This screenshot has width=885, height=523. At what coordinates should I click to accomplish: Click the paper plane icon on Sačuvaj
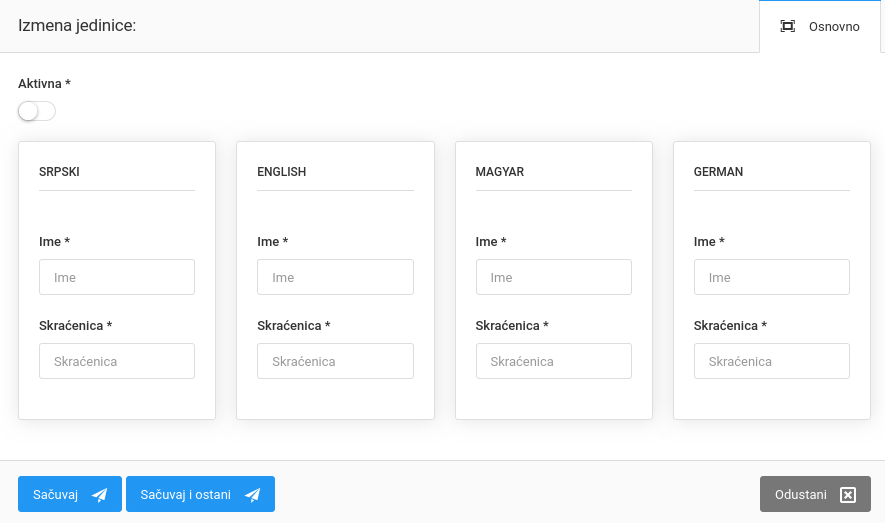click(x=99, y=494)
